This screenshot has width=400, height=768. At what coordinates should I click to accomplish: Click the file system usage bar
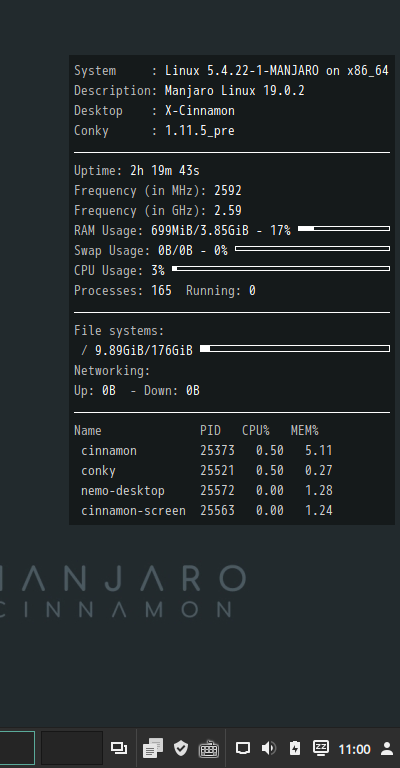295,349
